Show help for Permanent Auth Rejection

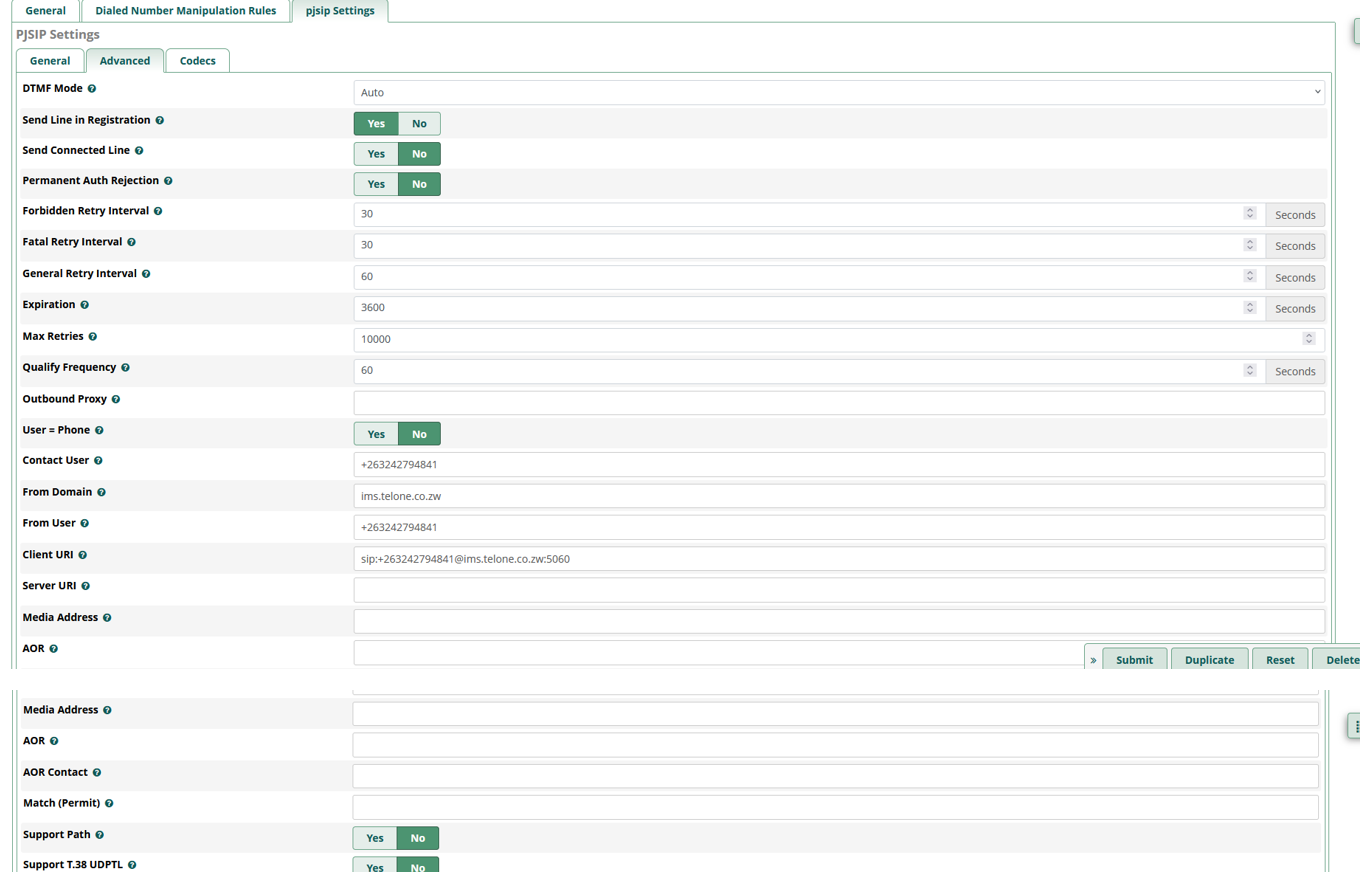click(168, 181)
